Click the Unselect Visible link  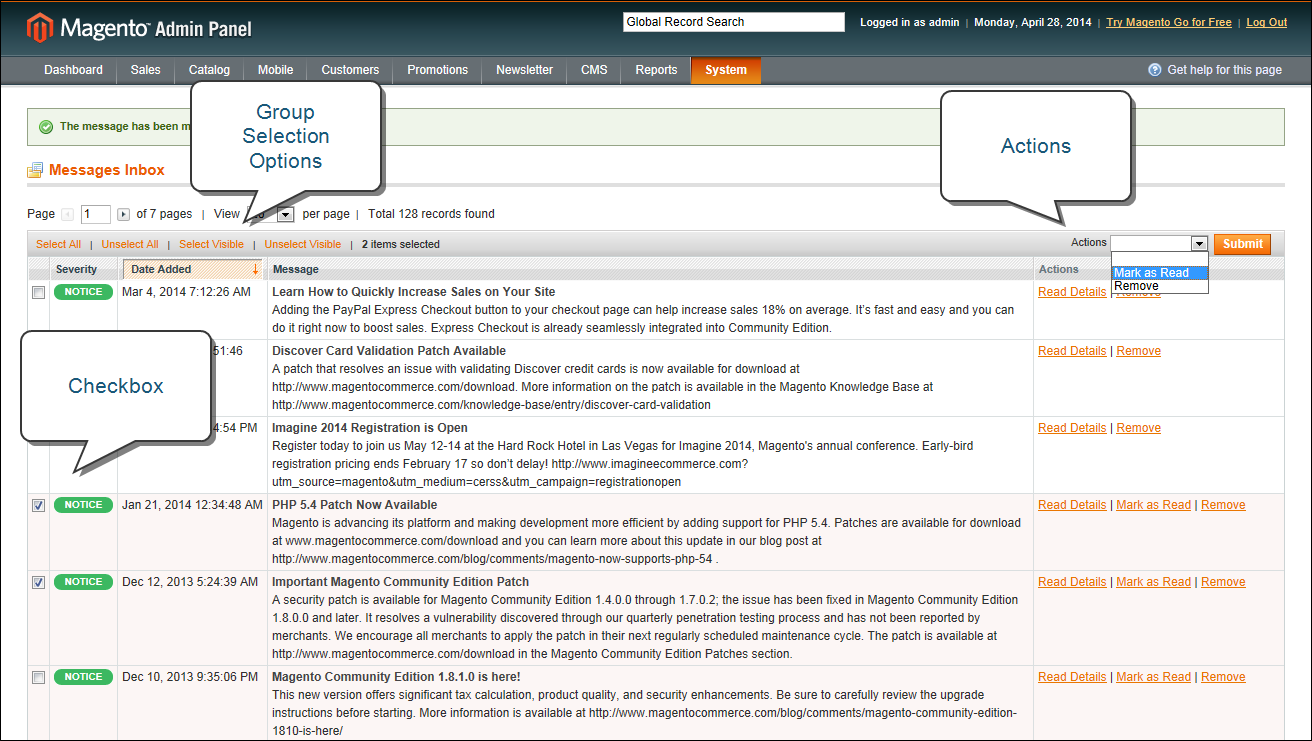coord(303,244)
